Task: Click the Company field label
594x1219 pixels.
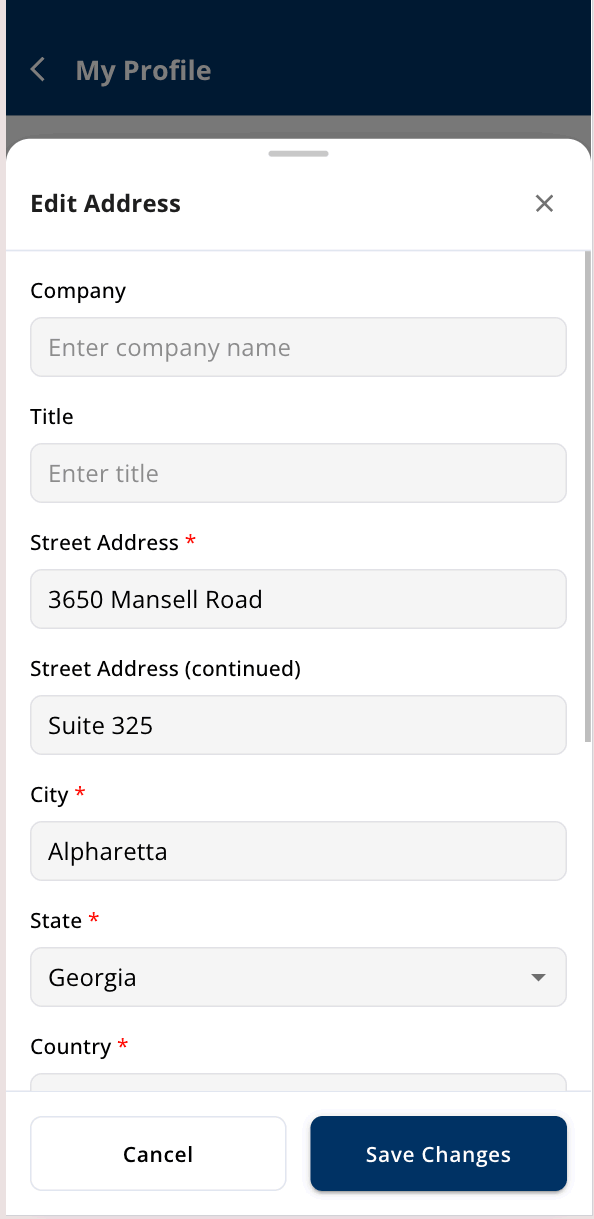Action: click(x=78, y=291)
